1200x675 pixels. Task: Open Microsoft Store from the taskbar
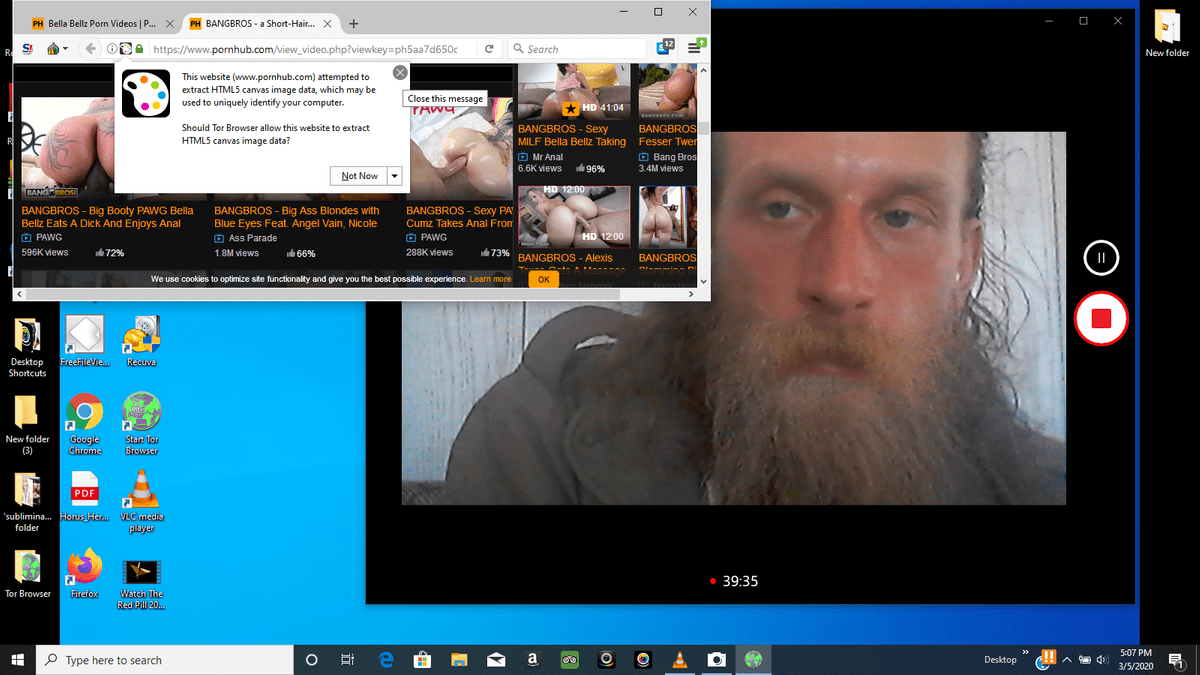tap(422, 660)
